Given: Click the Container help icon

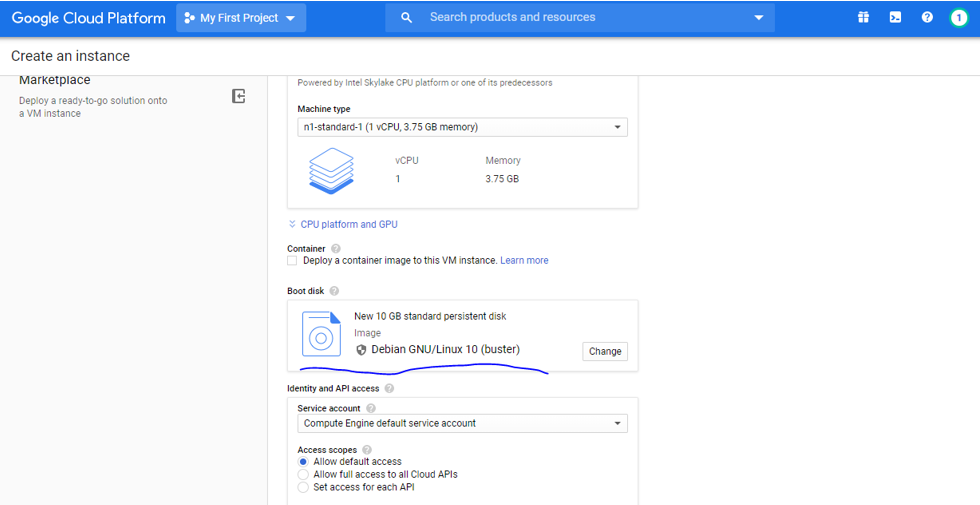Looking at the screenshot, I should (x=336, y=249).
